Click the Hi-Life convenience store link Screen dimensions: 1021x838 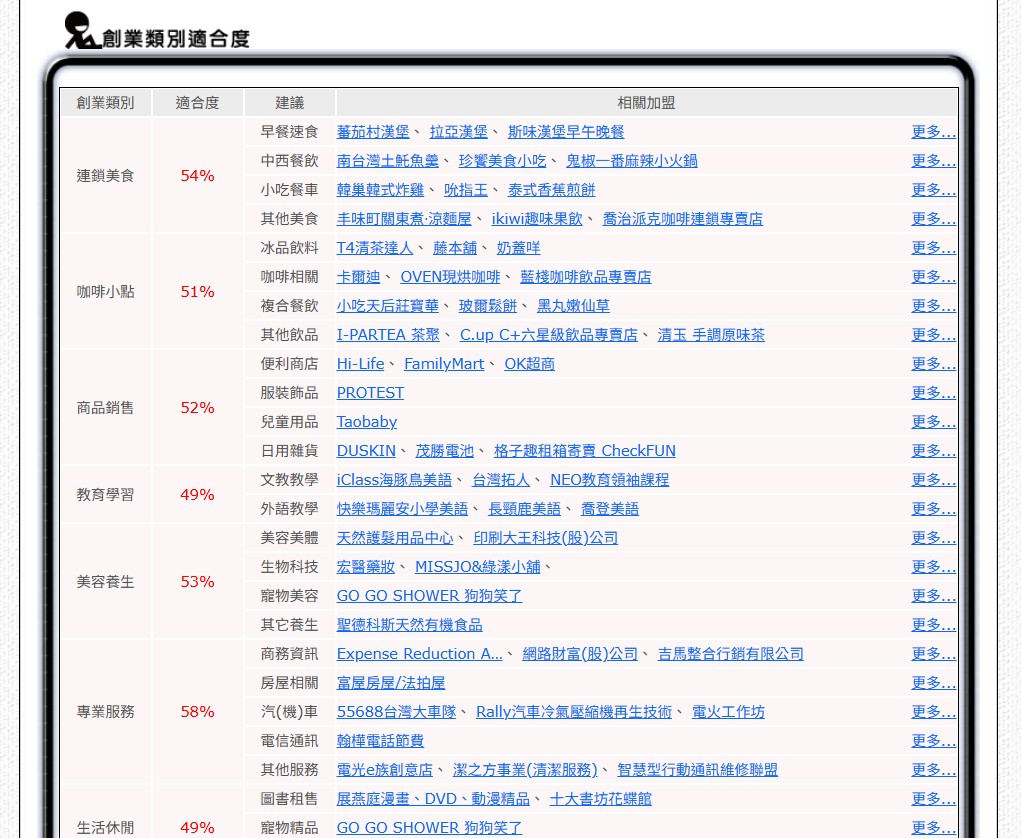pos(360,364)
